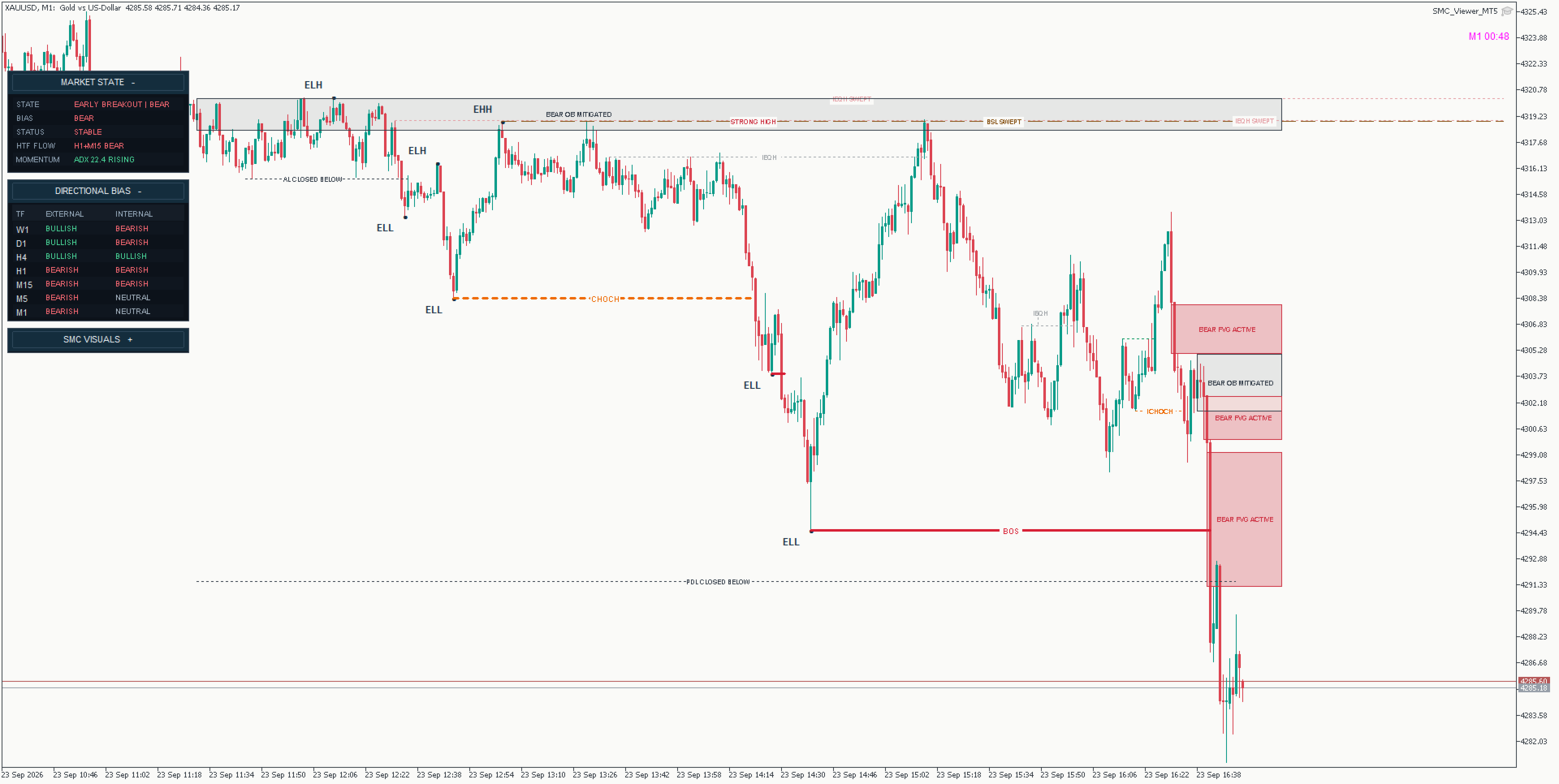Click the STRONG HIGH label

[753, 122]
